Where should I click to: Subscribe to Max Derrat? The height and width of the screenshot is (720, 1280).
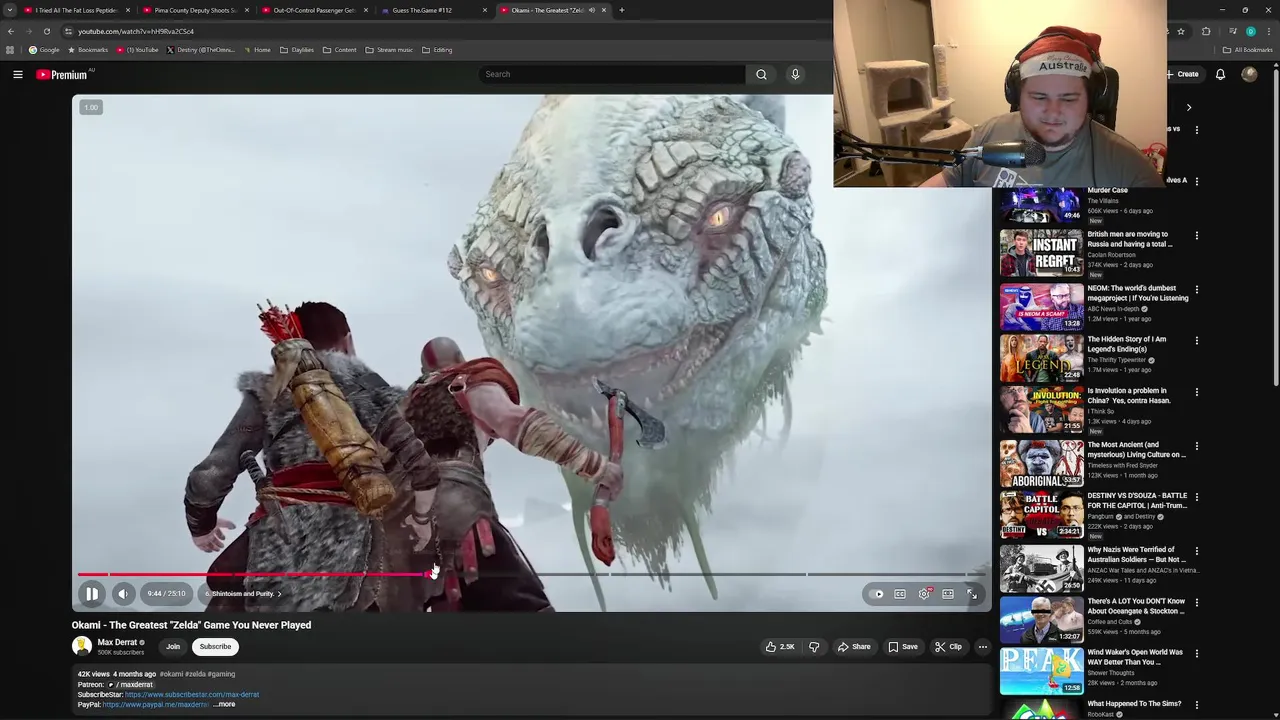coord(215,647)
